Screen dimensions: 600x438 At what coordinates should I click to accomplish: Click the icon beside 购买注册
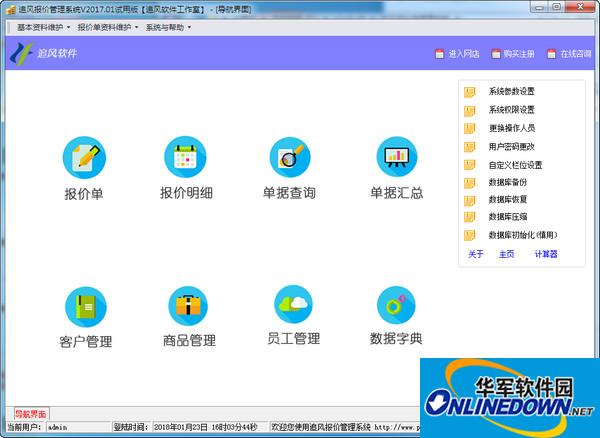496,54
